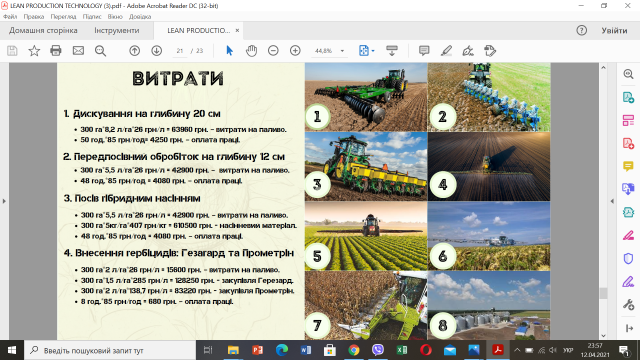Add document to starred with star icon

[34, 51]
